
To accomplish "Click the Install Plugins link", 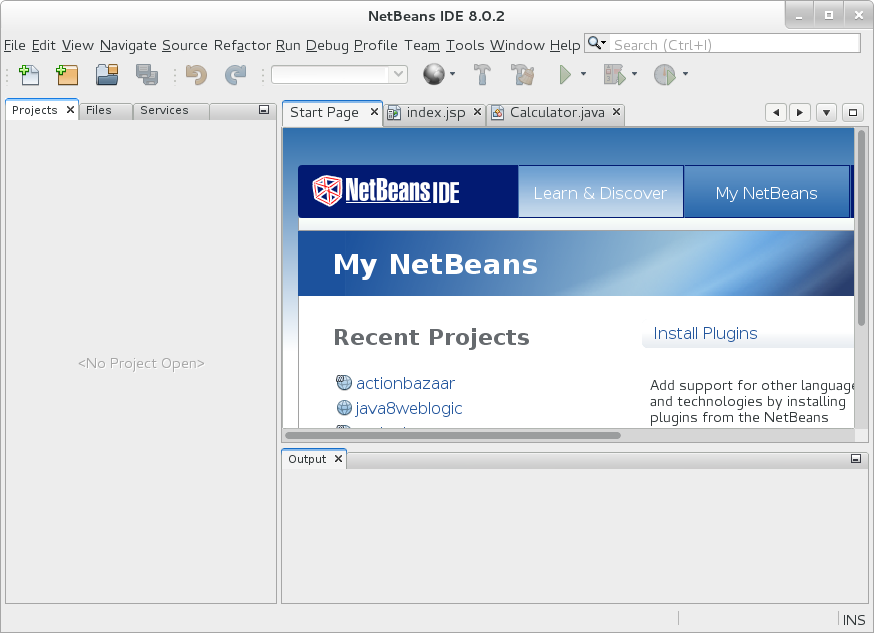I will 705,333.
